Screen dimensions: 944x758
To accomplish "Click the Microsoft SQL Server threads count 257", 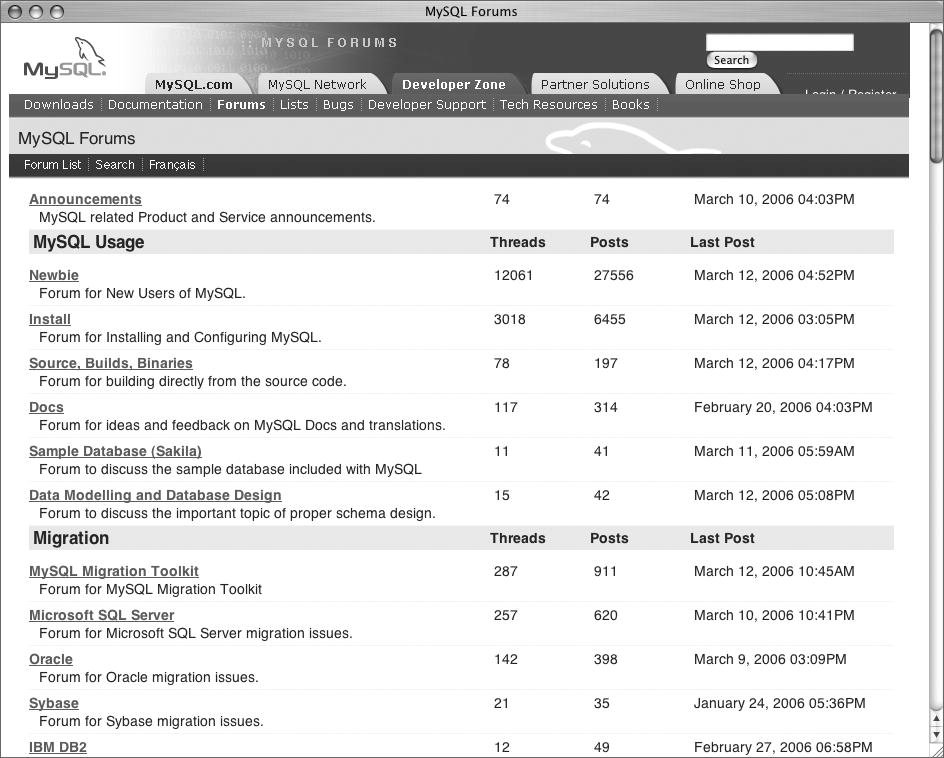I will click(x=505, y=615).
